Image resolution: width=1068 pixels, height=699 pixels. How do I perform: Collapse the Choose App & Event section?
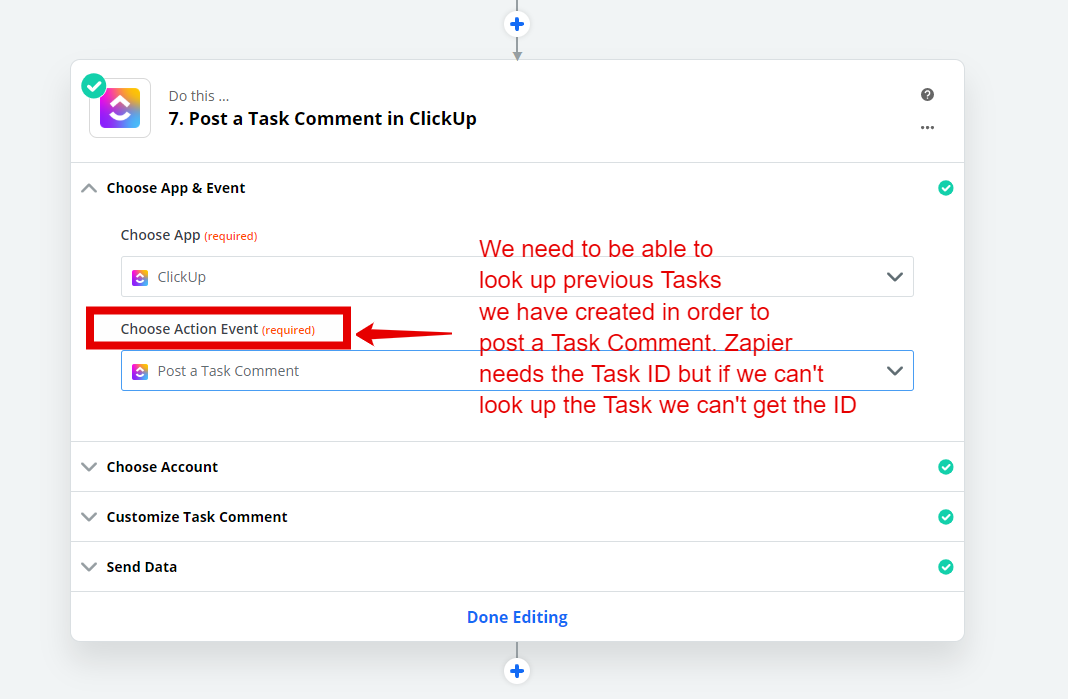89,188
